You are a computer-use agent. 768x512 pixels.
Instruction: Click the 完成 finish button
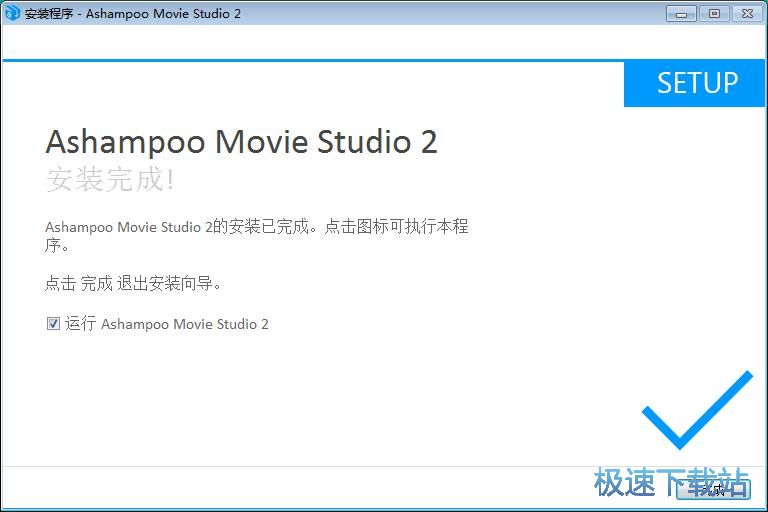[x=713, y=488]
